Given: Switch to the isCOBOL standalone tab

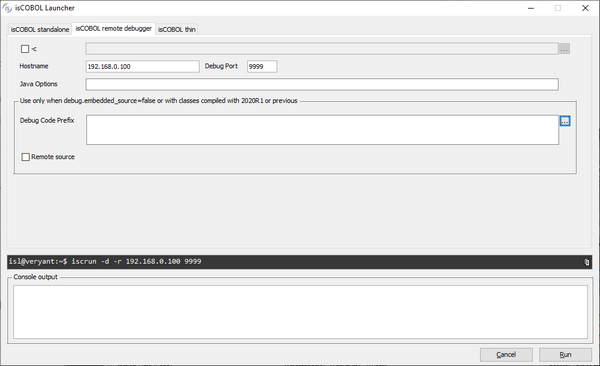Looking at the screenshot, I should pyautogui.click(x=40, y=29).
